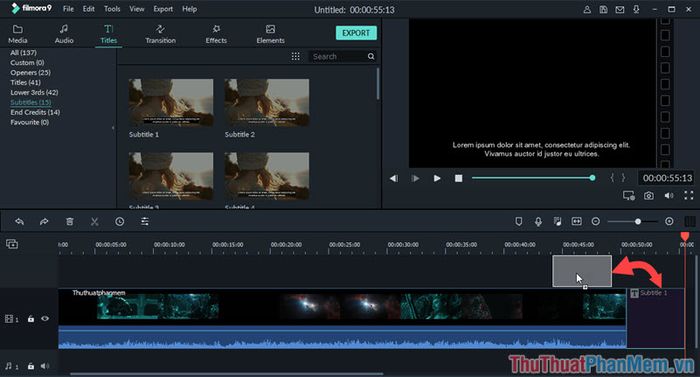Viewport: 700px width, 377px height.
Task: Mute audio track 1 speaker icon
Action: pyautogui.click(x=45, y=366)
